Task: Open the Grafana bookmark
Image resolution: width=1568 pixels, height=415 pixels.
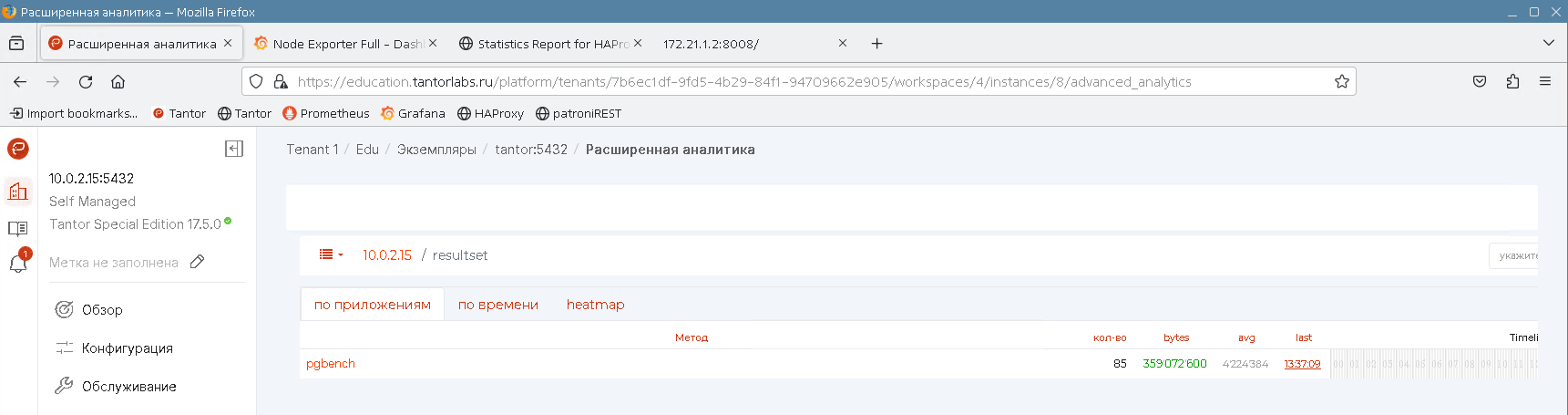Action: click(x=413, y=114)
